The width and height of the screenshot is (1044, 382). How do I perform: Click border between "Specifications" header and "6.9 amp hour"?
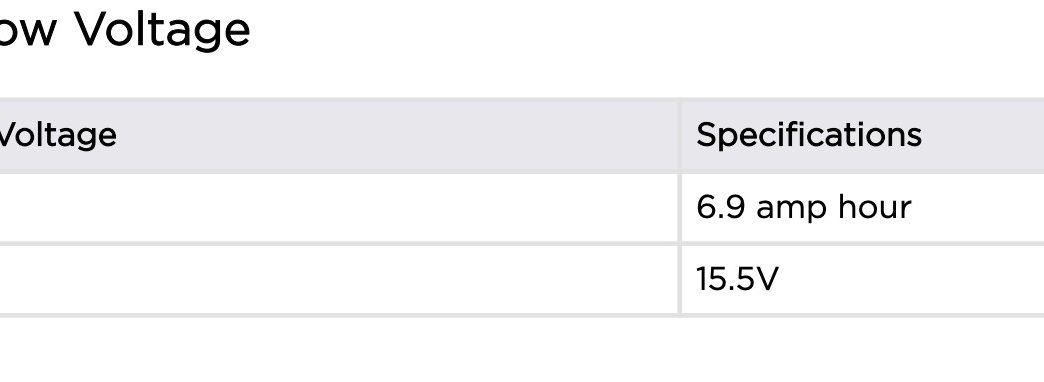(x=863, y=172)
